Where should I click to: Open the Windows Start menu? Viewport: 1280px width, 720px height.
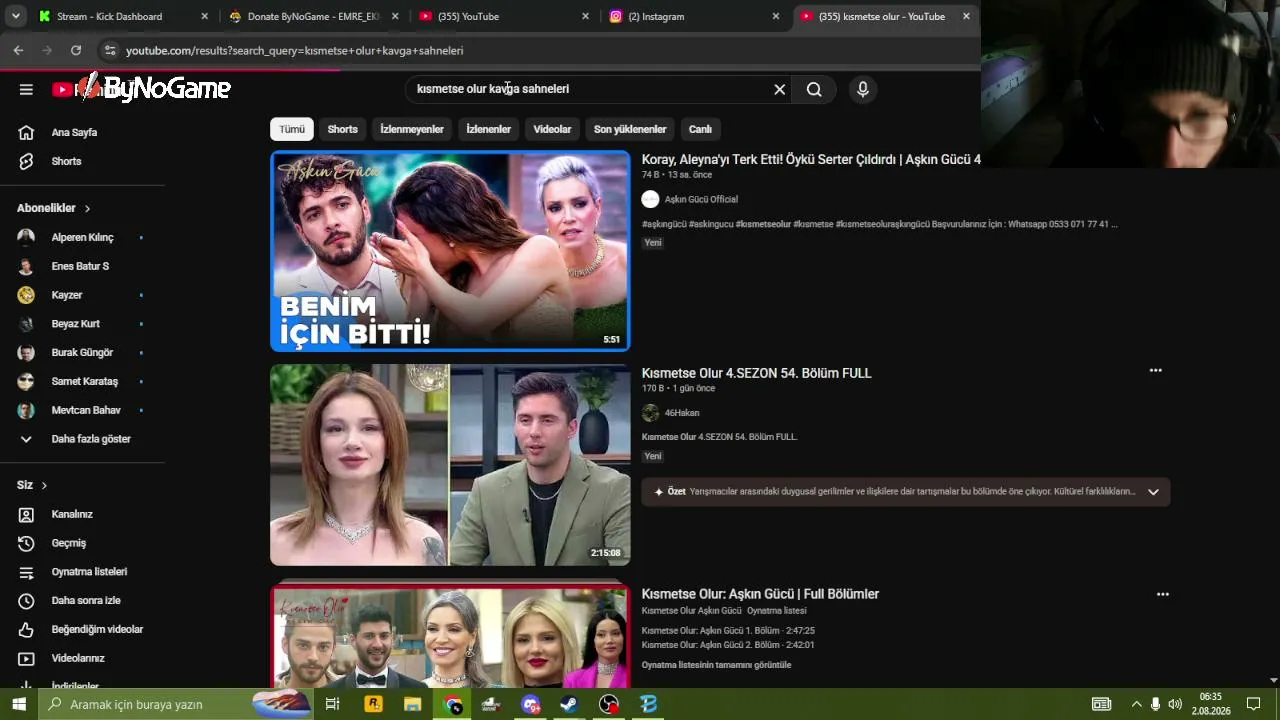18,704
